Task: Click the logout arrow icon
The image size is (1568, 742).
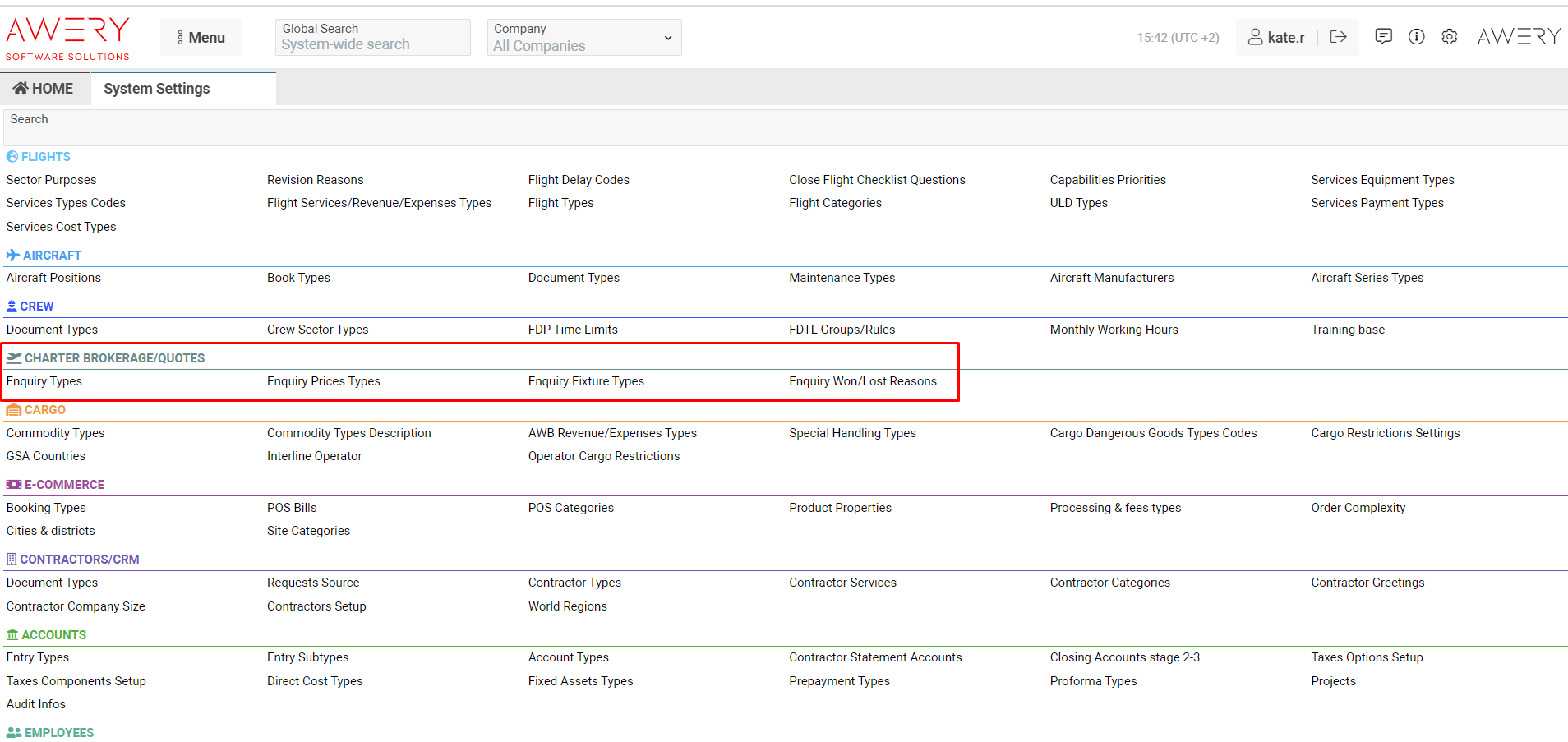Action: coord(1338,37)
